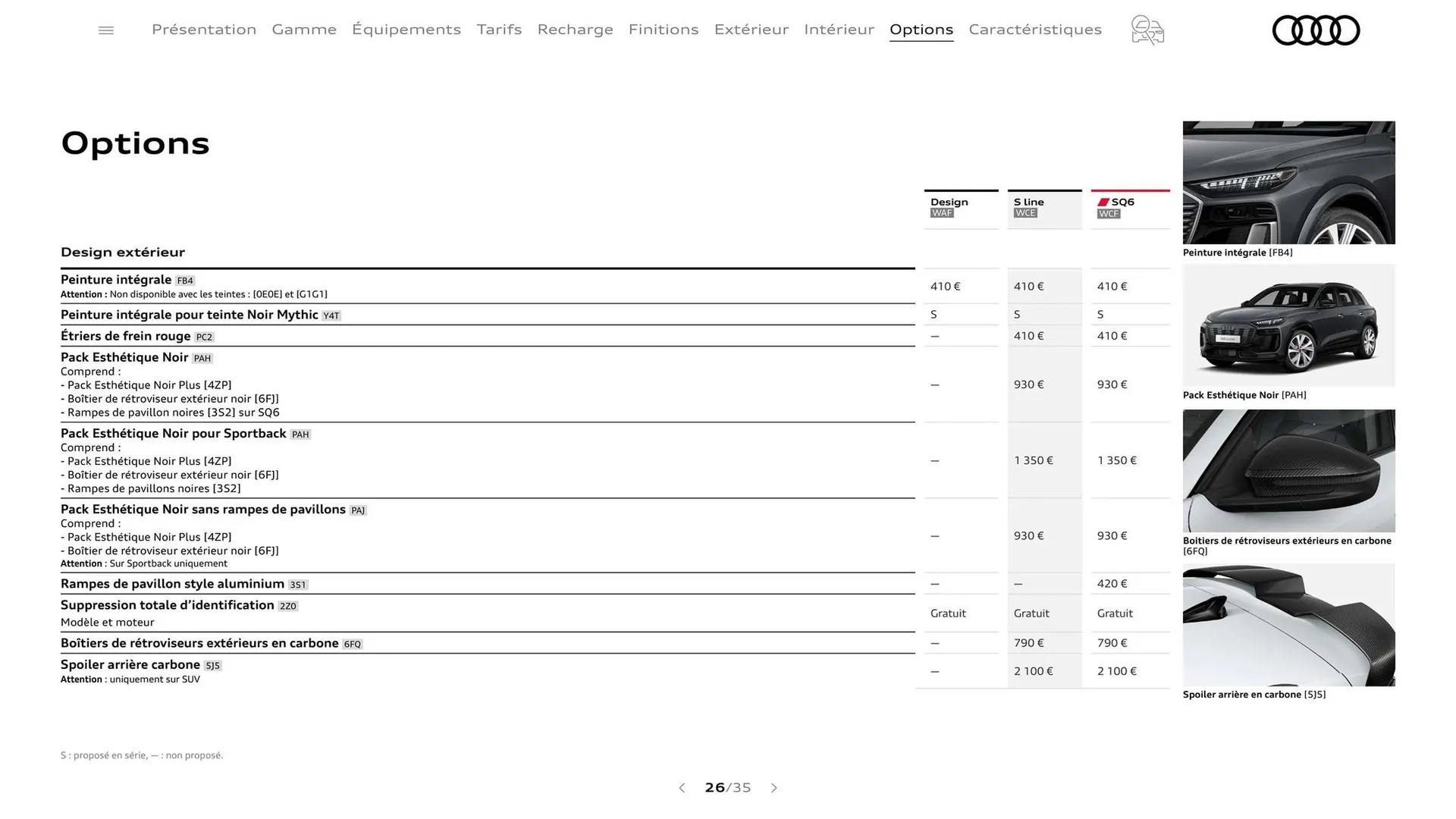Image resolution: width=1456 pixels, height=819 pixels.
Task: Choose Suppression totale d'identification Gratuit option
Action: [x=948, y=613]
